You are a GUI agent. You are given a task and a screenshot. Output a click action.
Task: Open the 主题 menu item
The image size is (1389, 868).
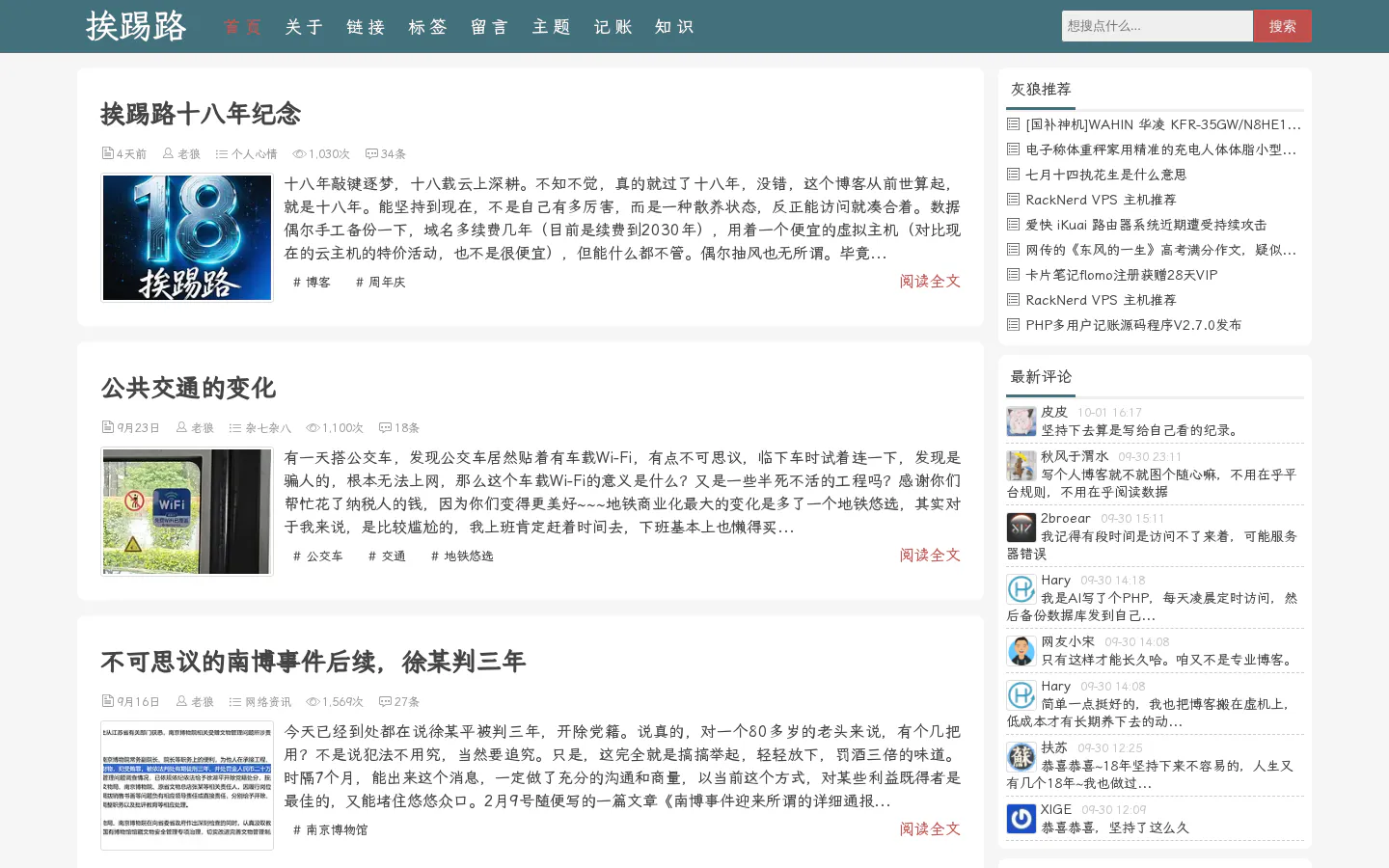(x=551, y=27)
